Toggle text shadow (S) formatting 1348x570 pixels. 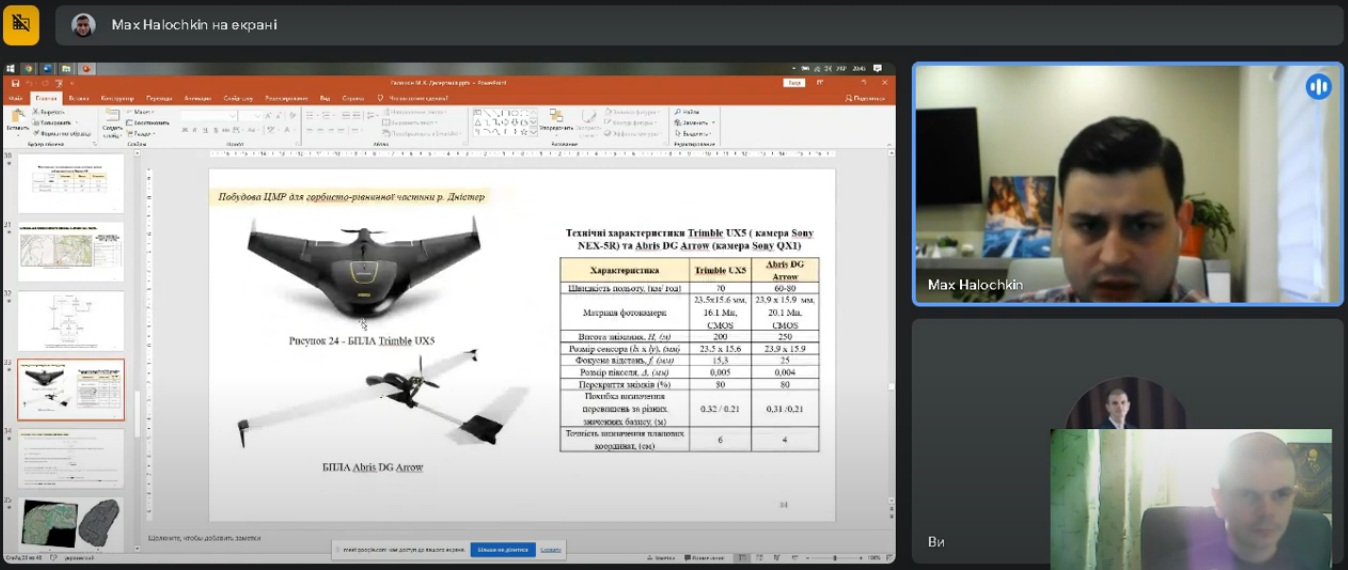coord(217,130)
